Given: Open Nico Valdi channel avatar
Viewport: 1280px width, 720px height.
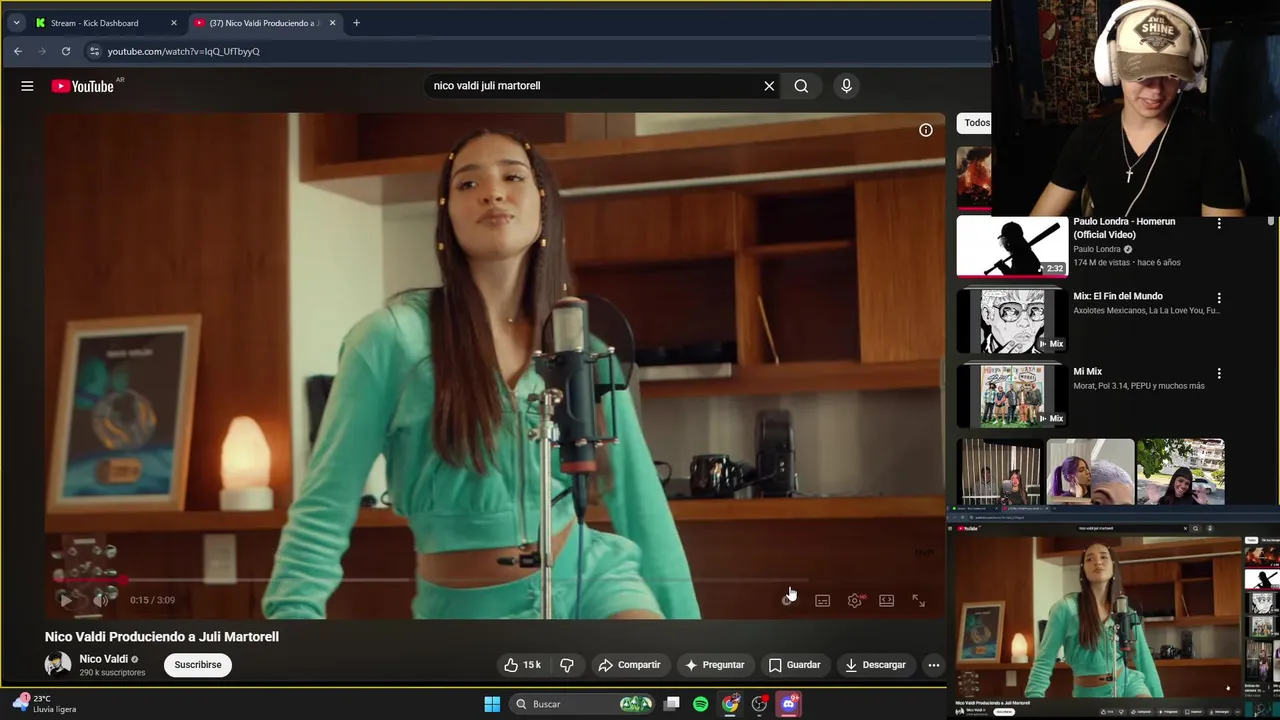Looking at the screenshot, I should click(58, 664).
